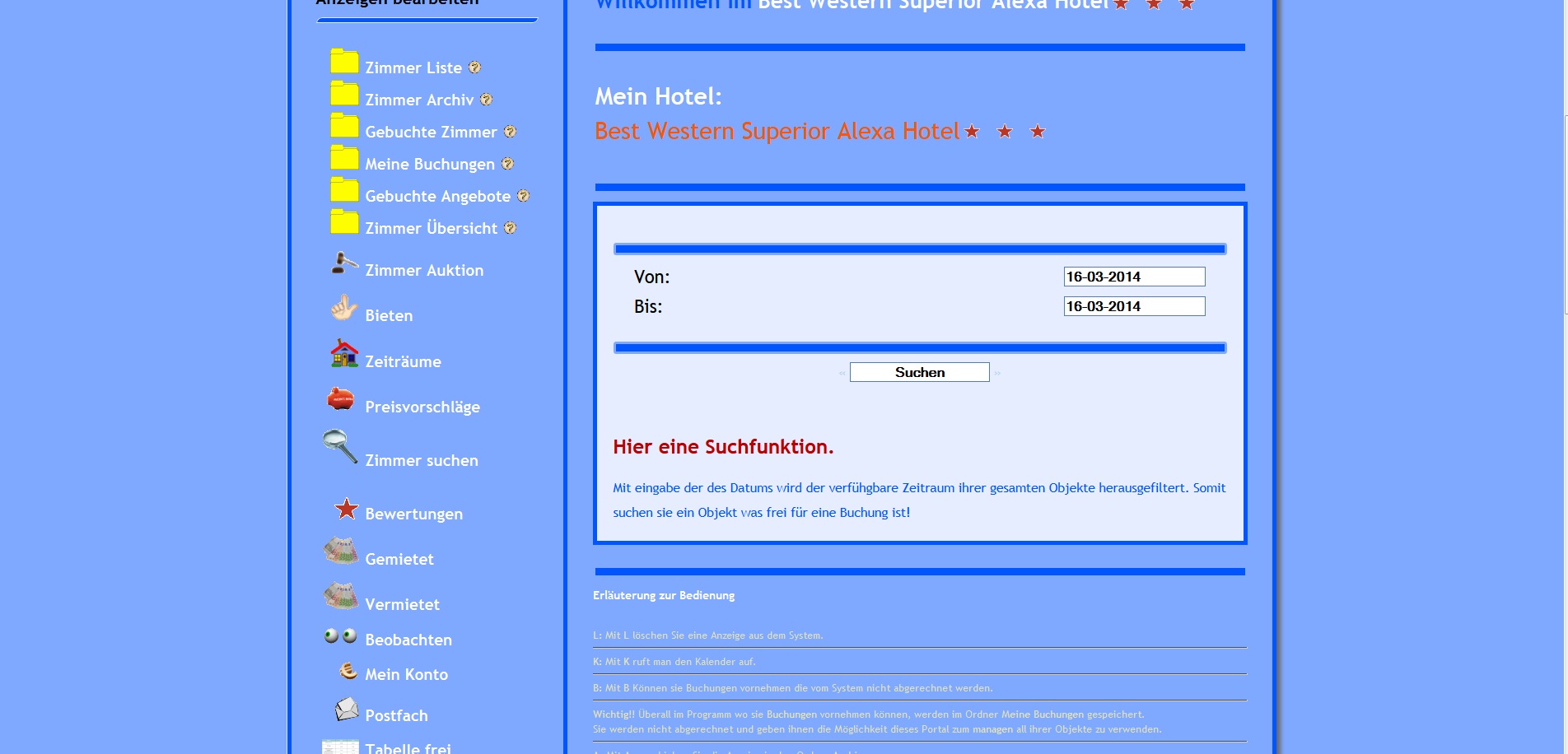Click the Bis date input field
1568x754 pixels.
point(1134,306)
